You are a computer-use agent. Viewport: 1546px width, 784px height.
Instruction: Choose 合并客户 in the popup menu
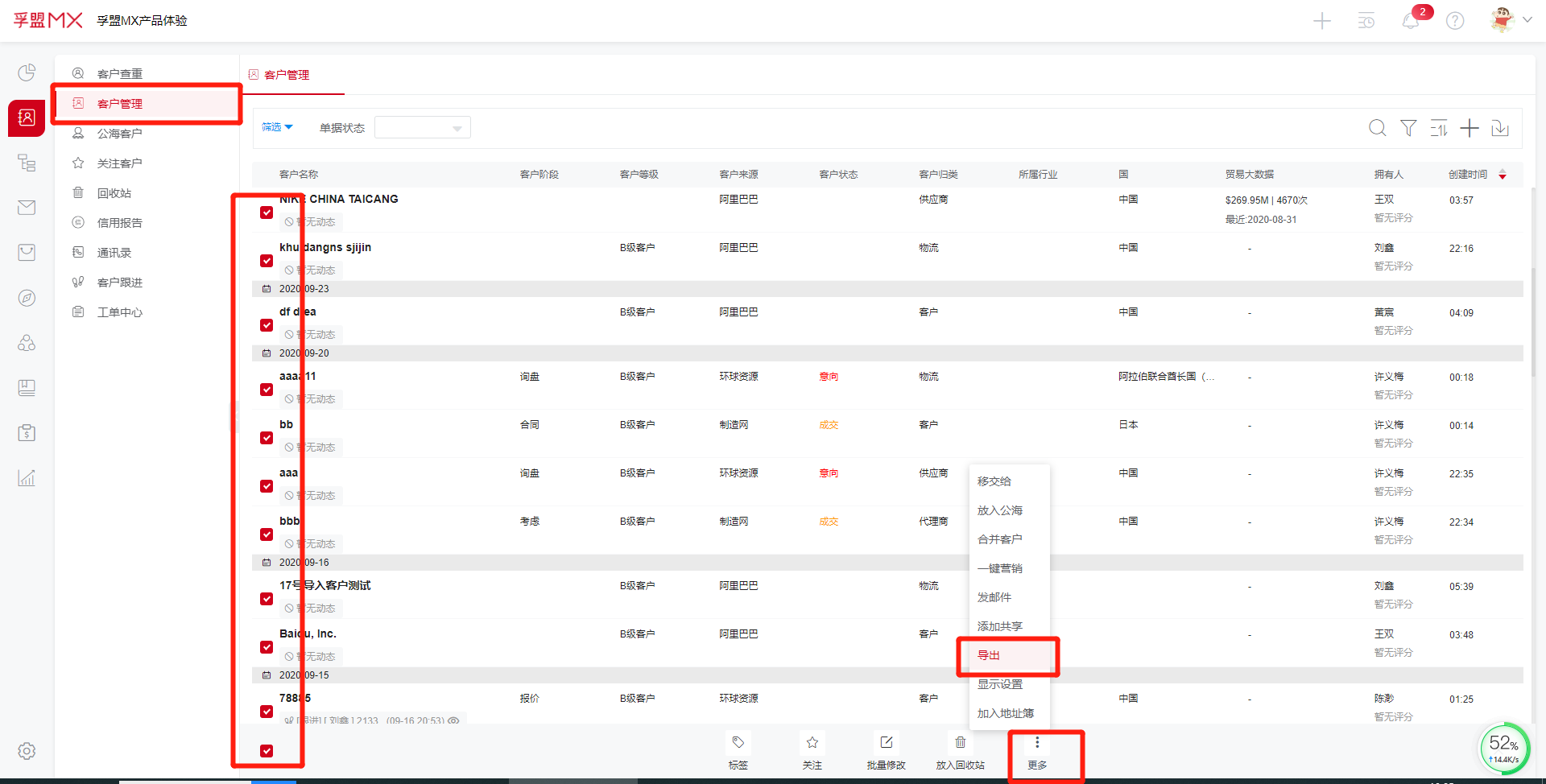[x=999, y=539]
